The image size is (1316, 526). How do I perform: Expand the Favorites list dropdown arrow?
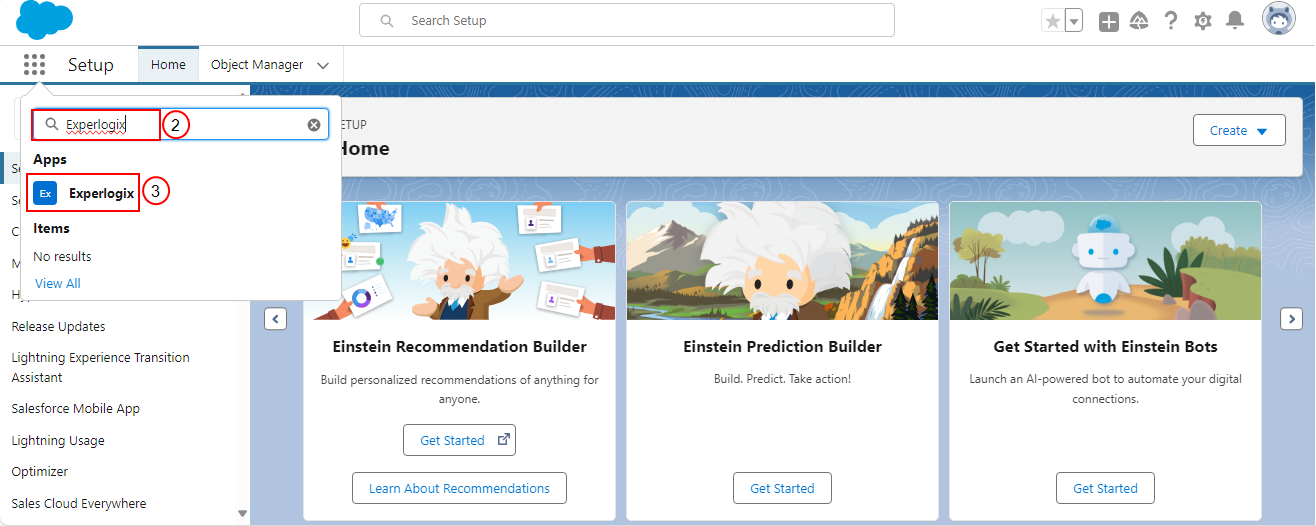pos(1074,21)
